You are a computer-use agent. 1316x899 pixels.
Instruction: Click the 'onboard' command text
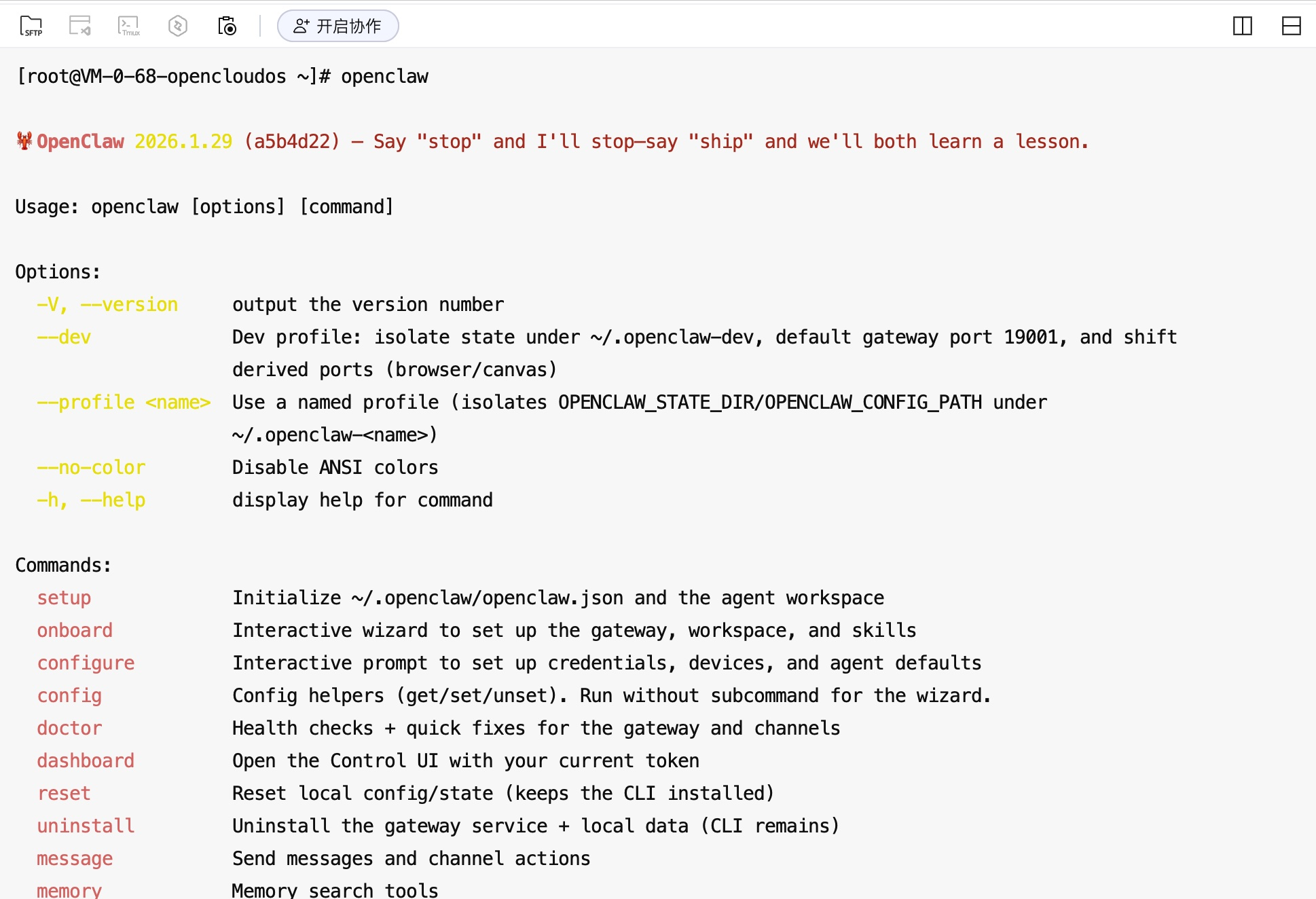pyautogui.click(x=75, y=630)
